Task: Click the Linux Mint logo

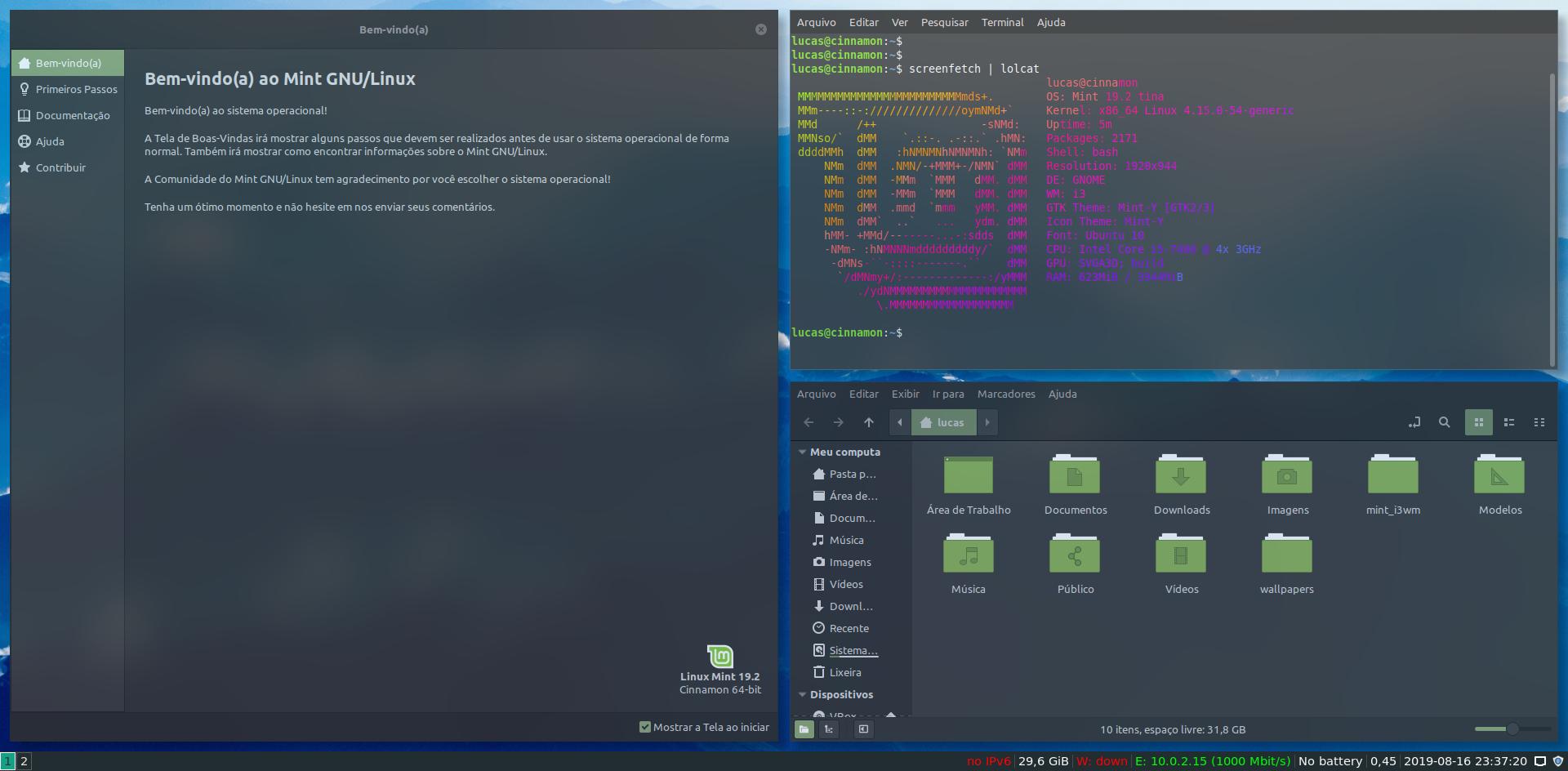Action: click(x=720, y=657)
